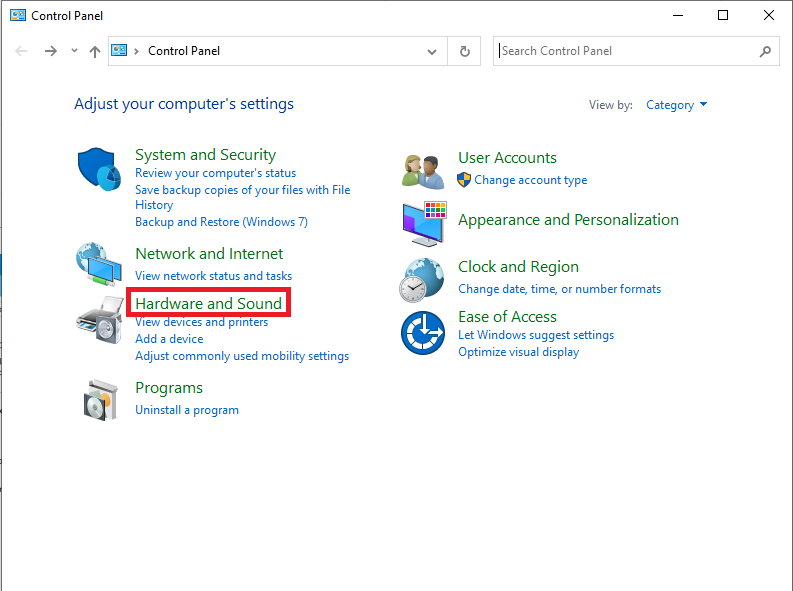Click the Programs disc icon
This screenshot has height=591, width=793.
point(100,400)
